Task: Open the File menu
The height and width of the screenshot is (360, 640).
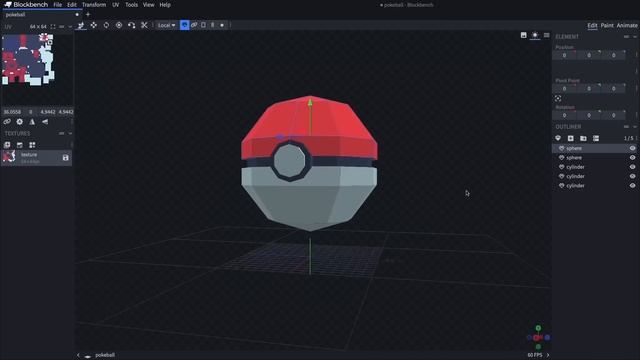Action: point(58,5)
